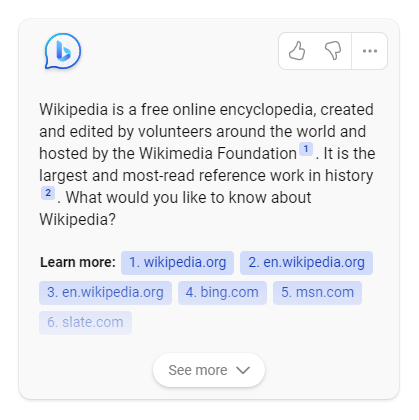The height and width of the screenshot is (420, 419).
Task: Click the Bing chat logo icon
Action: tap(63, 51)
